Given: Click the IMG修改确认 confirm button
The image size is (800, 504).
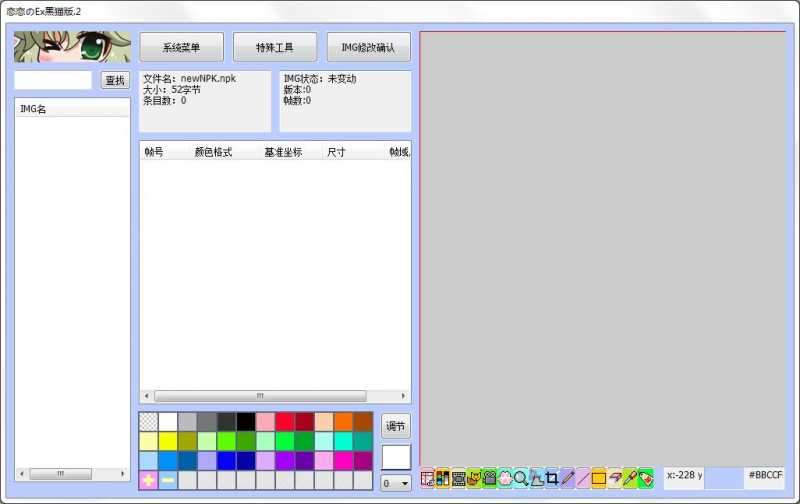Looking at the screenshot, I should [368, 47].
